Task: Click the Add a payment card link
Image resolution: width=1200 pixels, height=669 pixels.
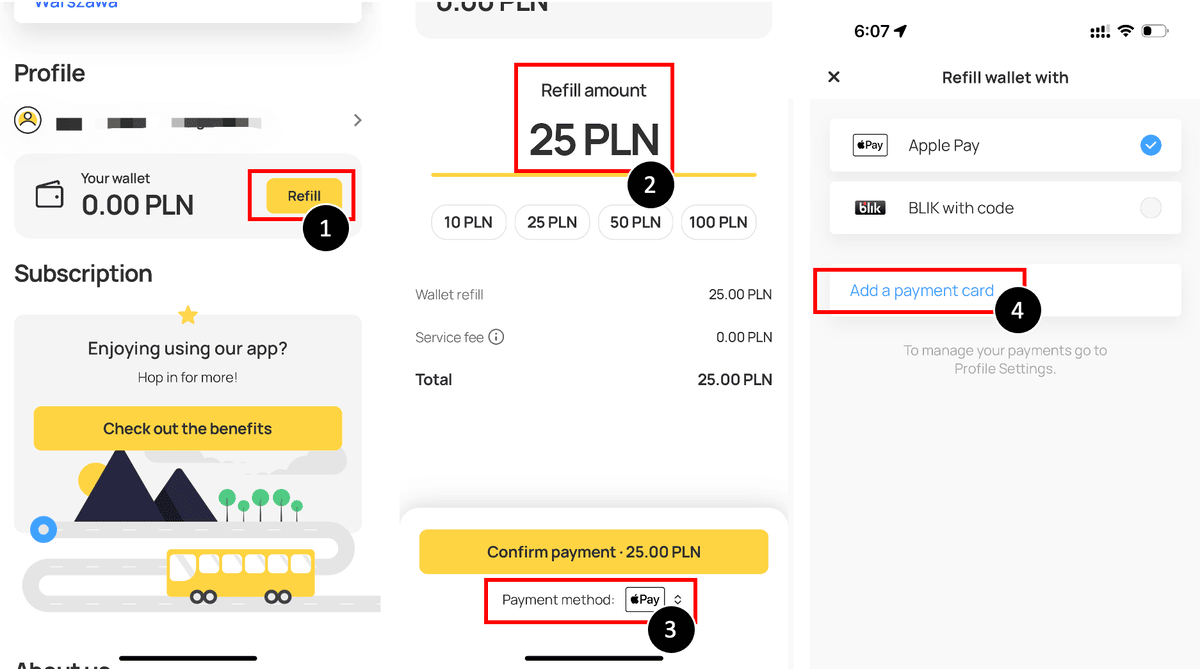Action: 922,290
